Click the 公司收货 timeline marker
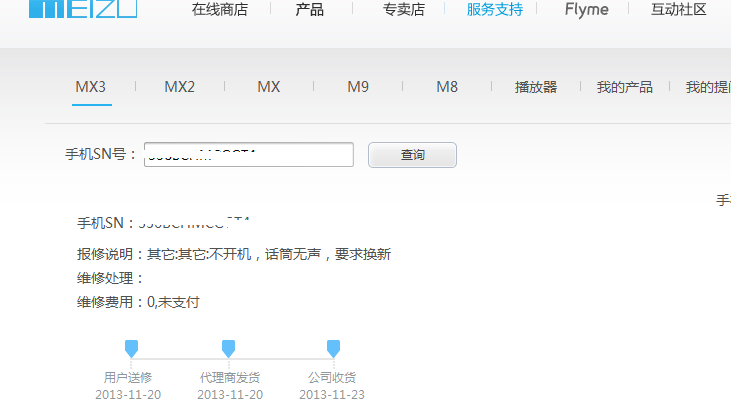 pyautogui.click(x=333, y=348)
